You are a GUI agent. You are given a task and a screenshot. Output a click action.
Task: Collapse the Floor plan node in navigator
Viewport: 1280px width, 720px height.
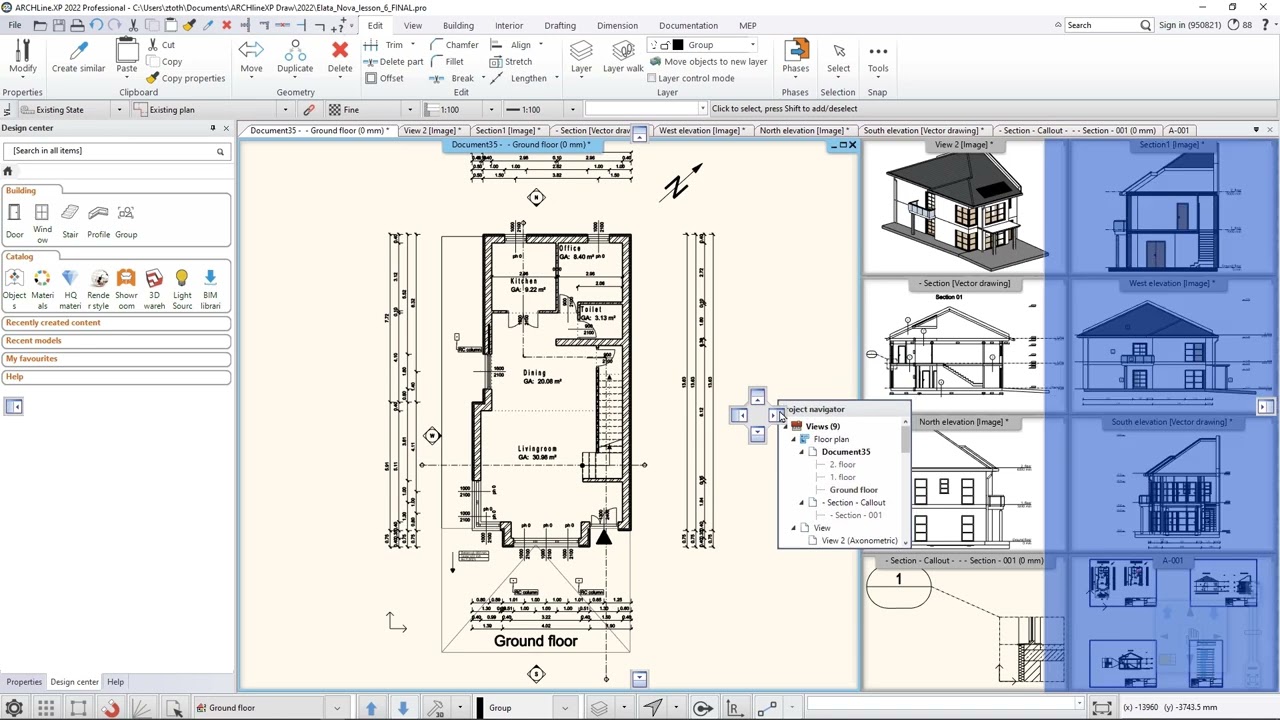pos(794,439)
